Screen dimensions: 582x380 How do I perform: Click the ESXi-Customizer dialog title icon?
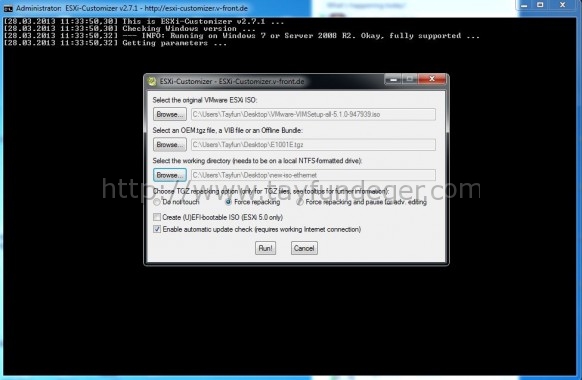pyautogui.click(x=151, y=81)
